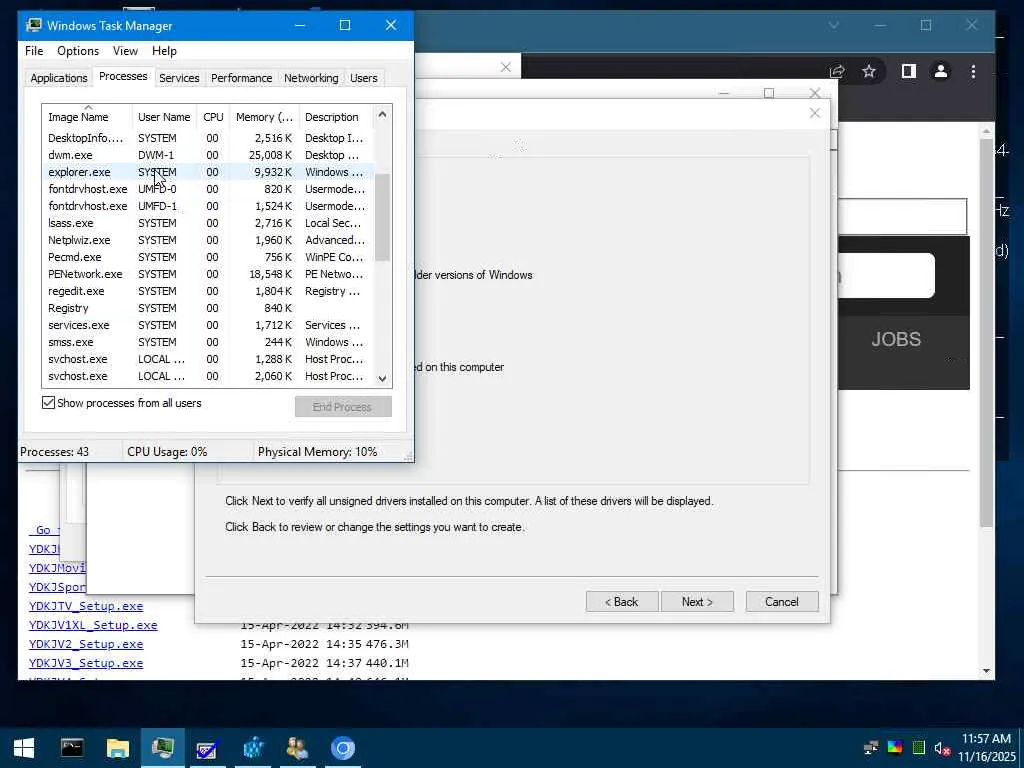Click the Chromium browser taskbar icon
The width and height of the screenshot is (1024, 768).
click(x=342, y=748)
